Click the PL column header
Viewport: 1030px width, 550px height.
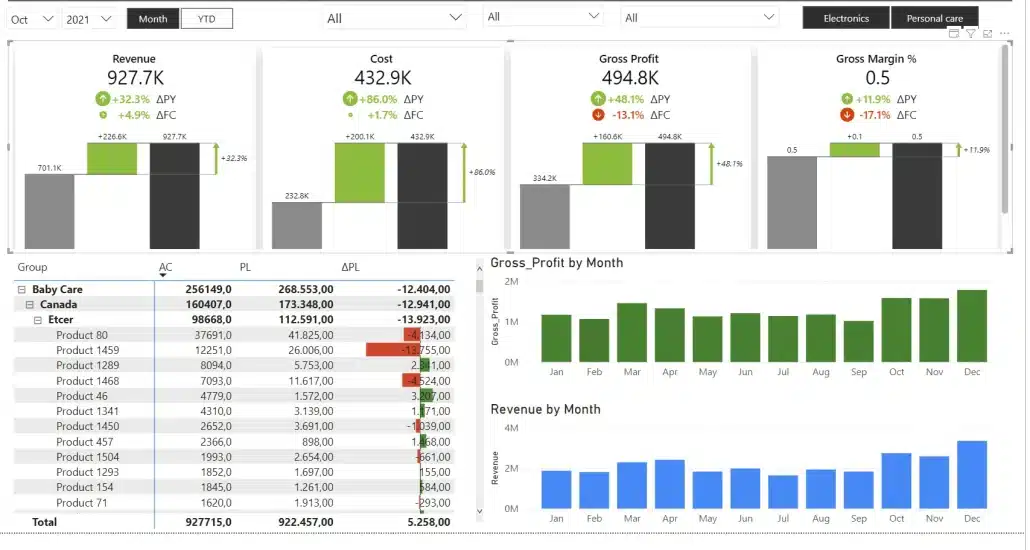[245, 267]
